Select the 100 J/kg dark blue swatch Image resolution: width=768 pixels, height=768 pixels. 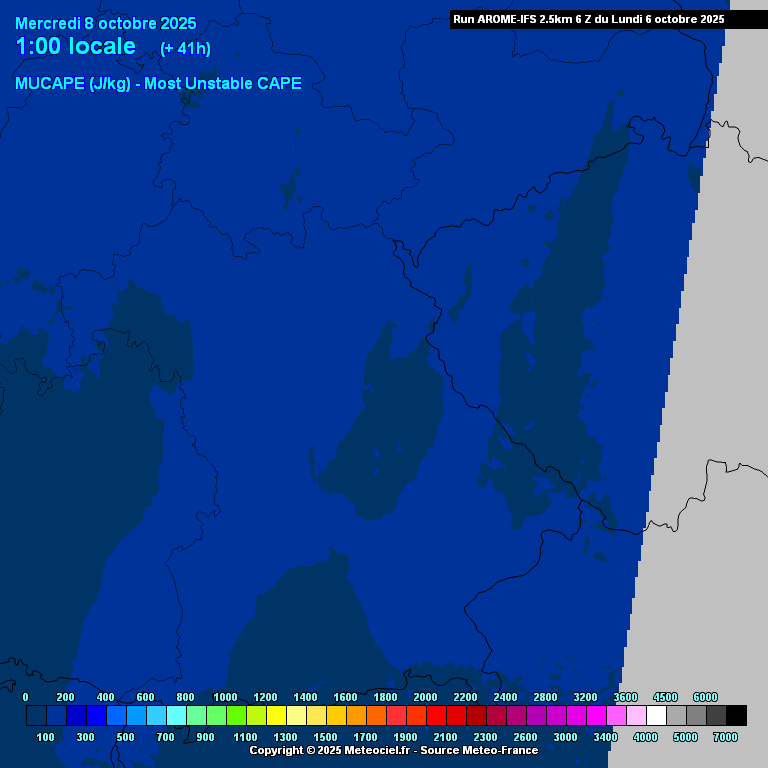point(56,715)
